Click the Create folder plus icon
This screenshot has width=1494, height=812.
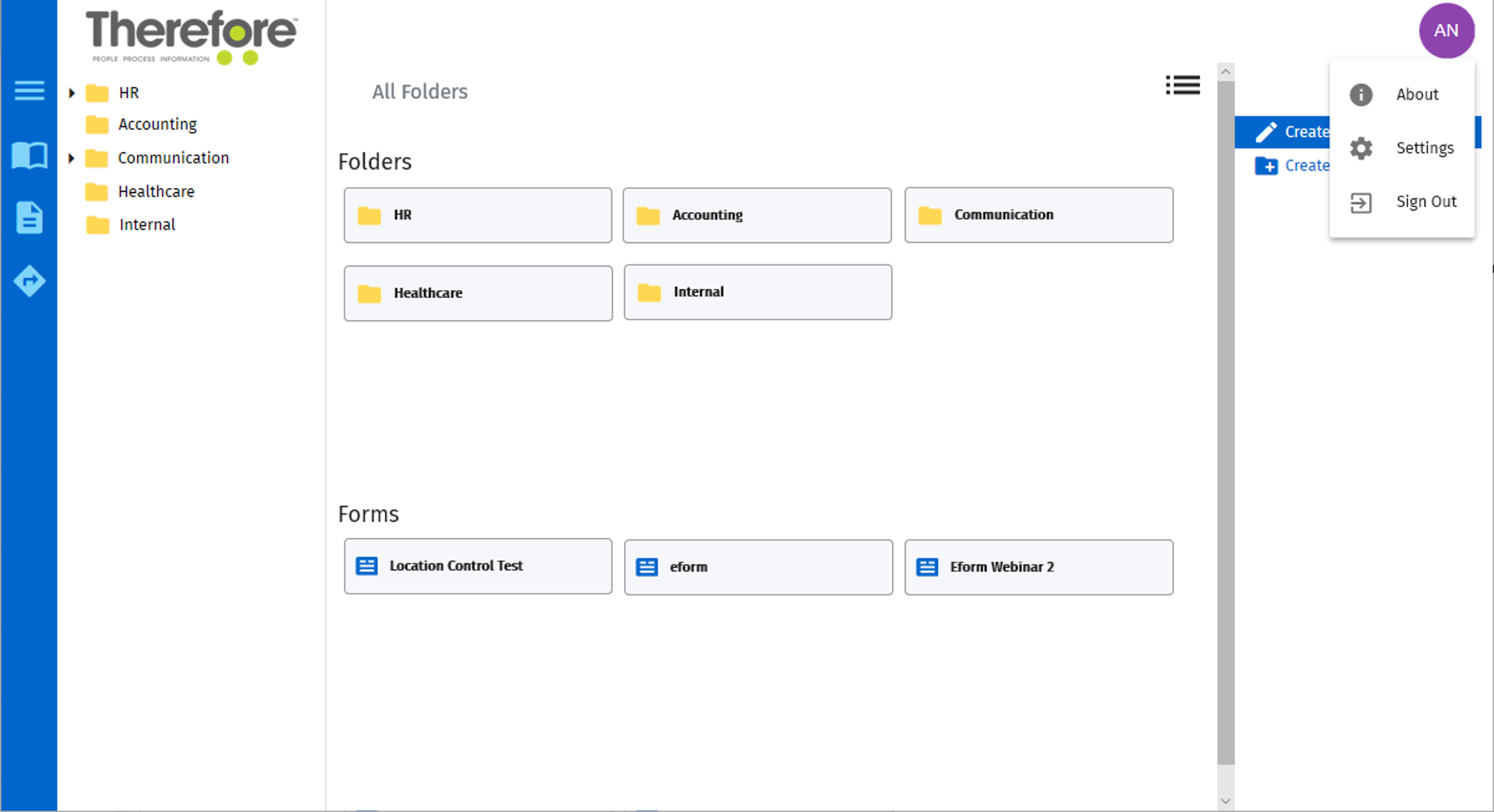[x=1266, y=166]
